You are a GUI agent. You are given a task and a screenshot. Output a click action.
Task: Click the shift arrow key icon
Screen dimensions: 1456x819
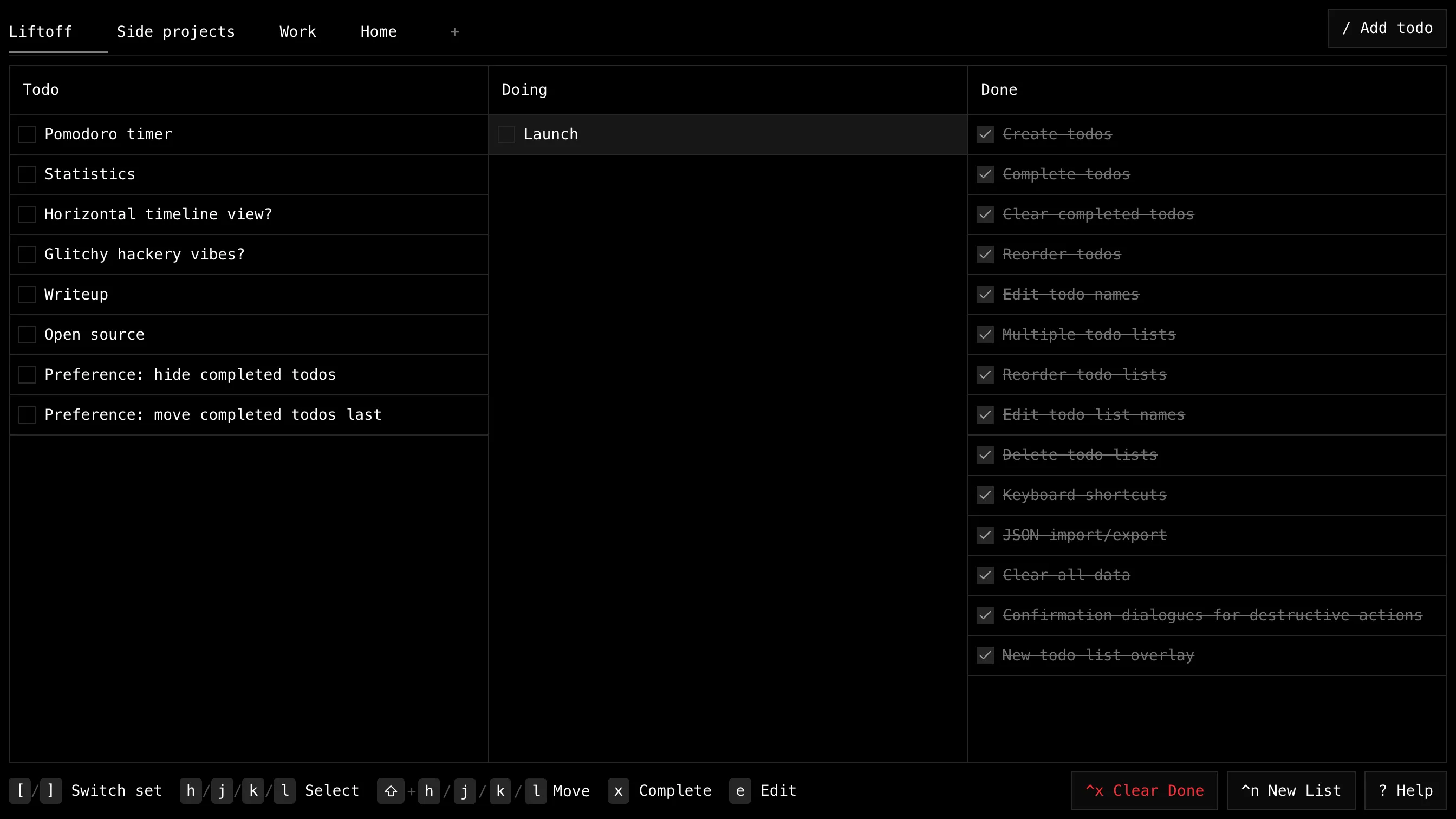click(x=391, y=791)
